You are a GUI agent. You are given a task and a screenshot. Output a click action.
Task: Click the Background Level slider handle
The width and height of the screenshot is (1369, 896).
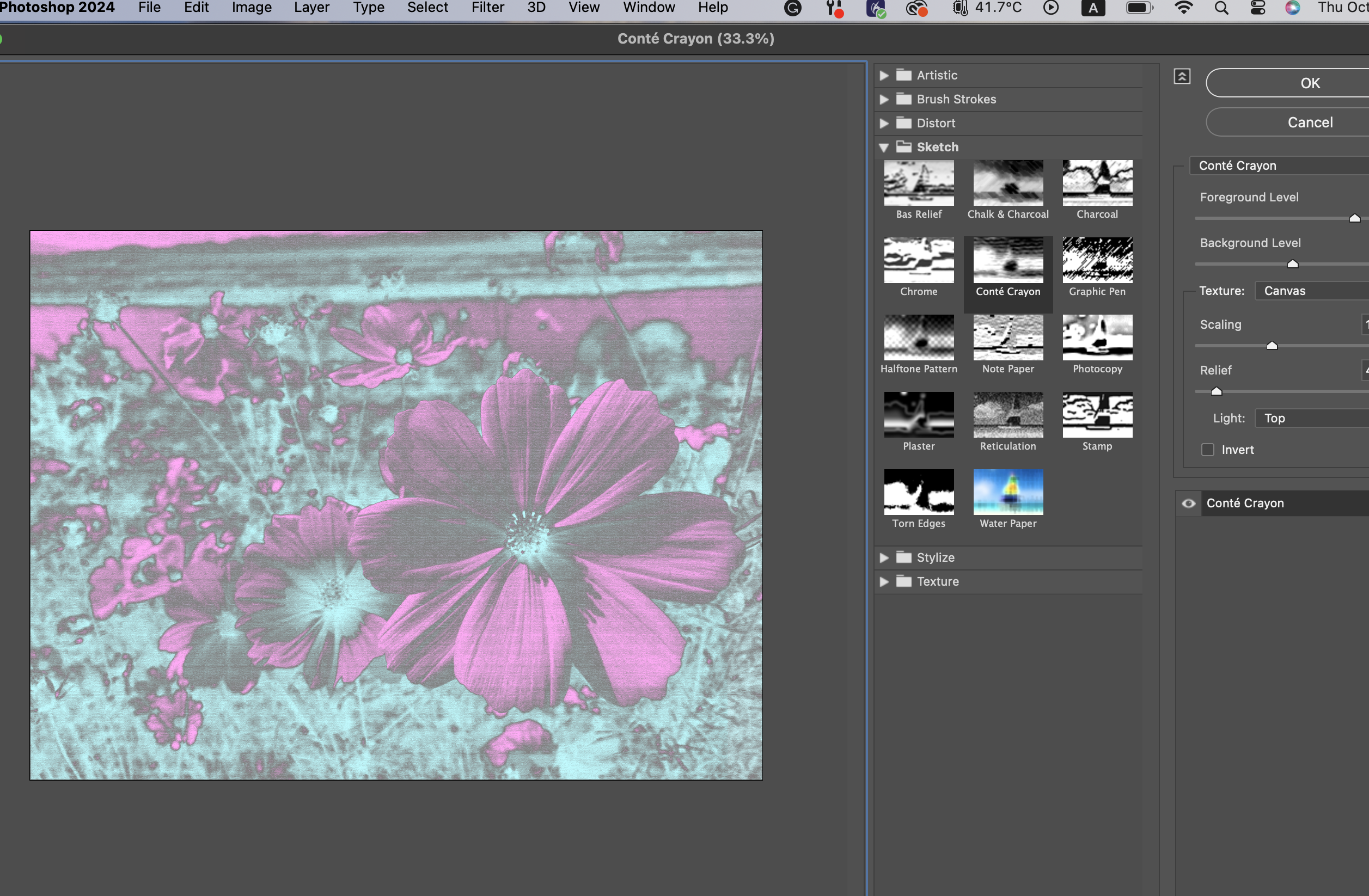pyautogui.click(x=1293, y=264)
